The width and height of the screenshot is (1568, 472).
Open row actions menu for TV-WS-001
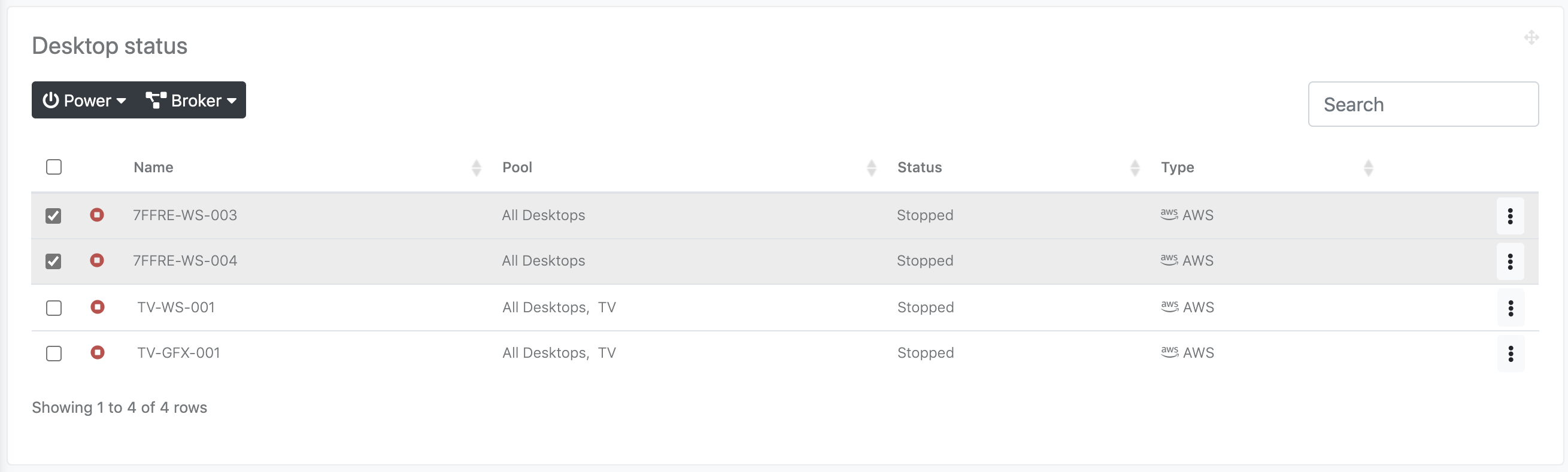tap(1510, 307)
